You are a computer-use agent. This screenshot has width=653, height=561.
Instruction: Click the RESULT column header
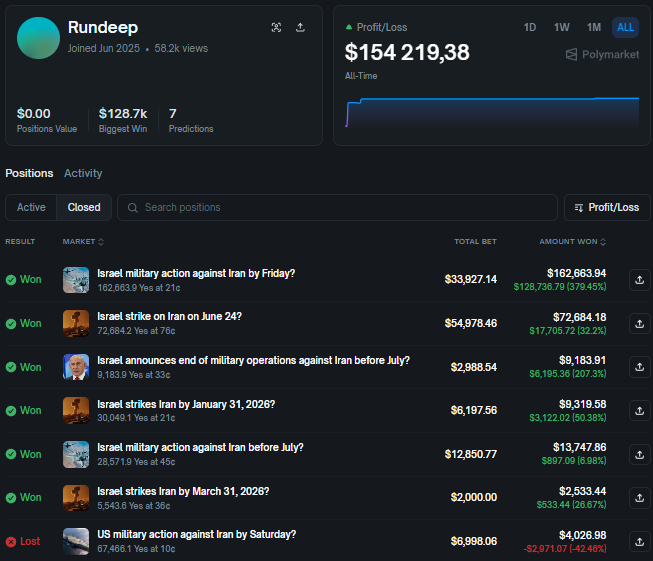(20, 242)
